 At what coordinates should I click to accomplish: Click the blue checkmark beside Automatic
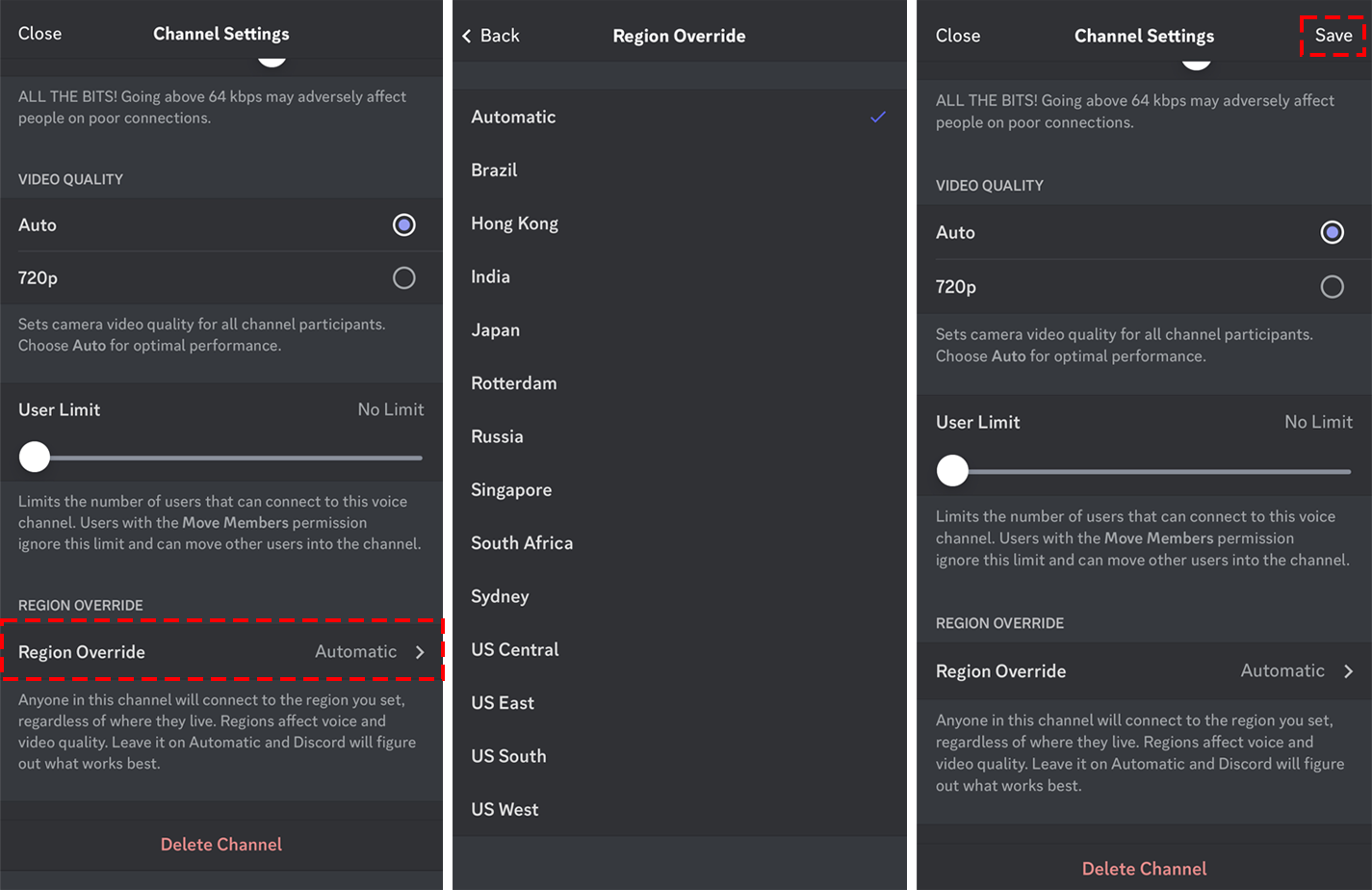point(877,117)
